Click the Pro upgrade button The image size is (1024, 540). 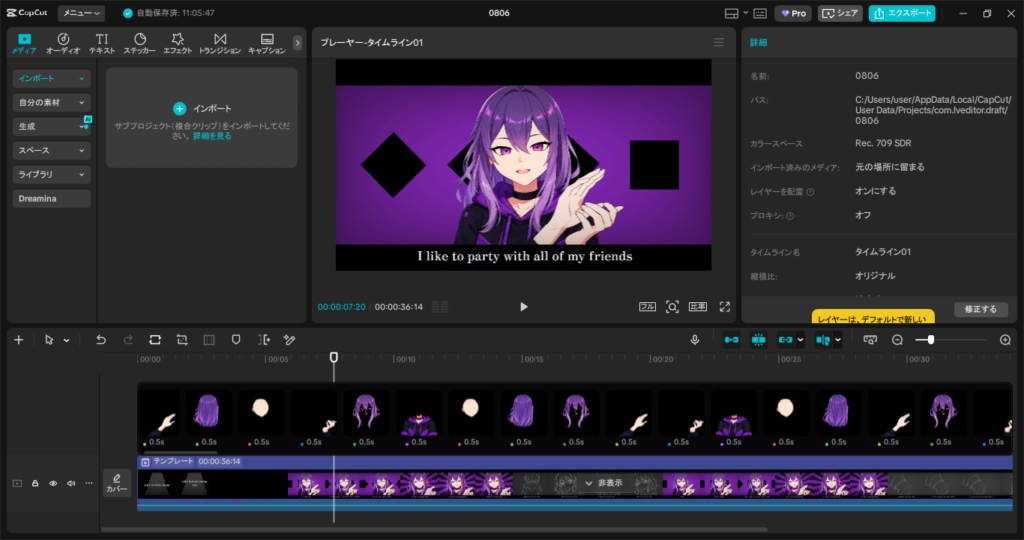click(793, 13)
